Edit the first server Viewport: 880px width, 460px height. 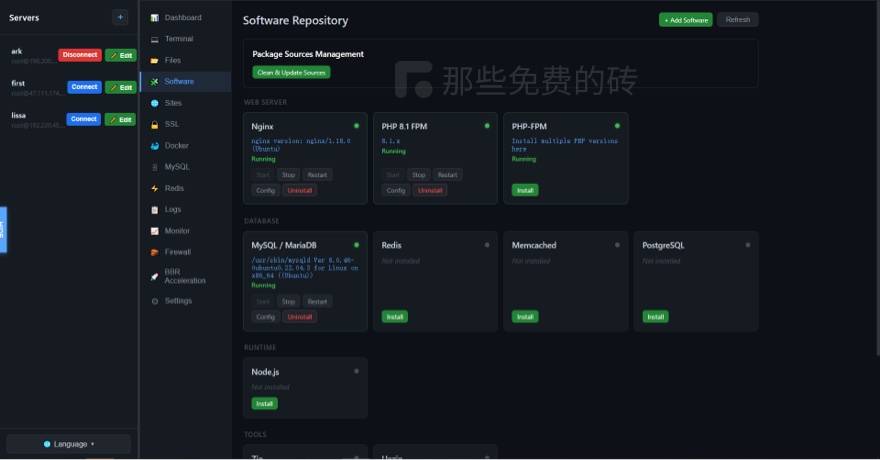[121, 88]
